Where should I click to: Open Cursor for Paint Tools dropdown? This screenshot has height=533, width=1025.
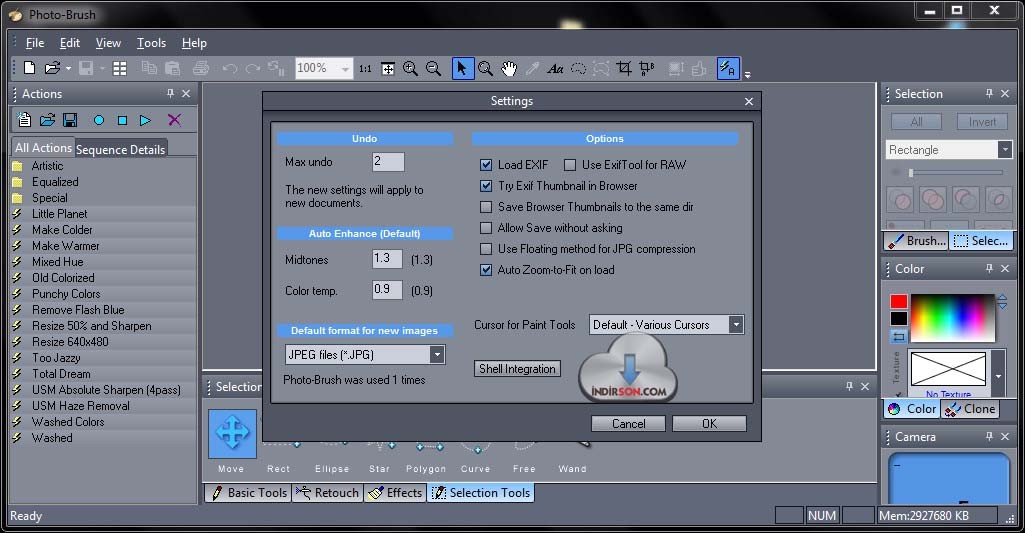point(736,325)
